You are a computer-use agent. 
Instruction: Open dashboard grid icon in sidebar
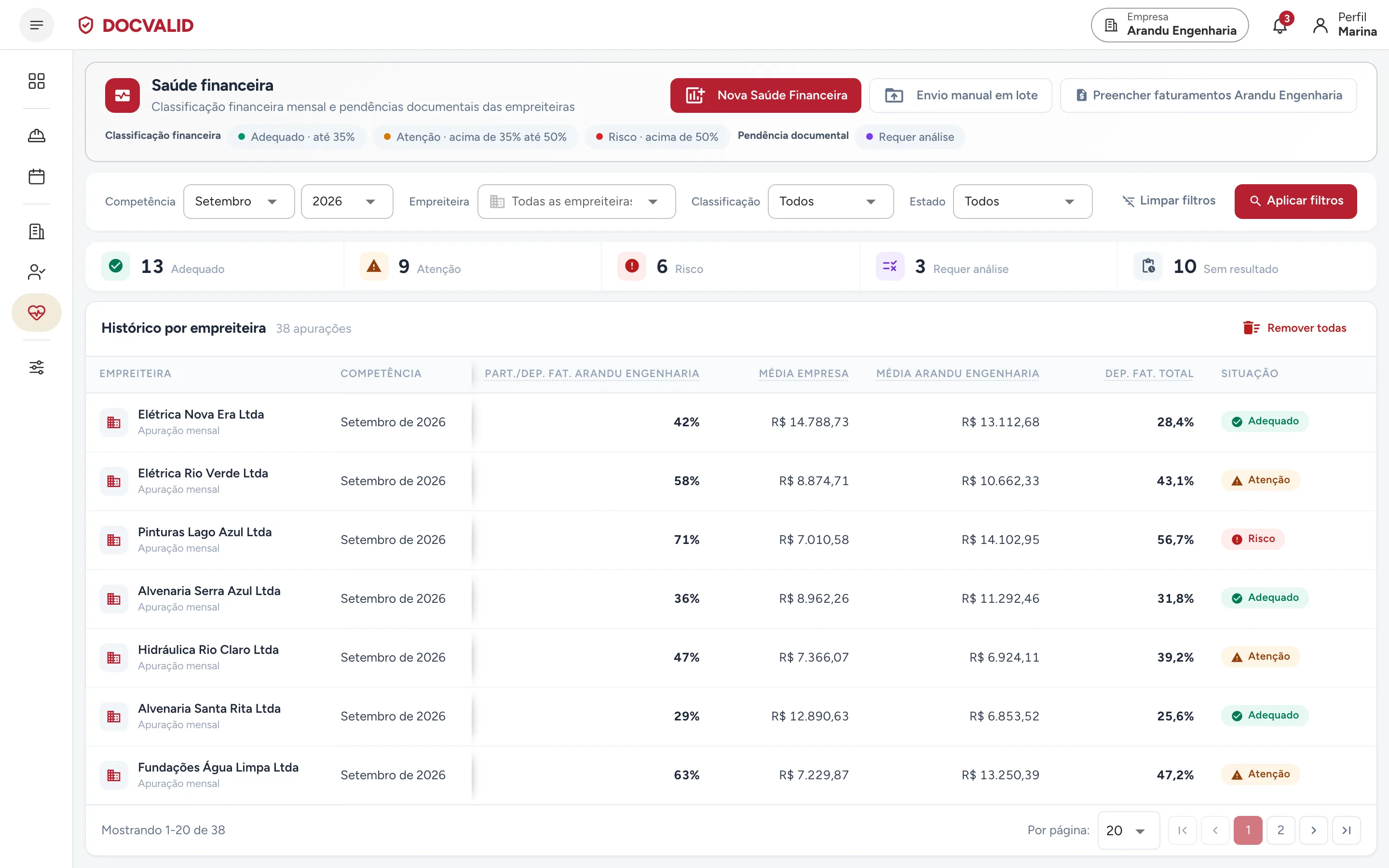(x=37, y=81)
